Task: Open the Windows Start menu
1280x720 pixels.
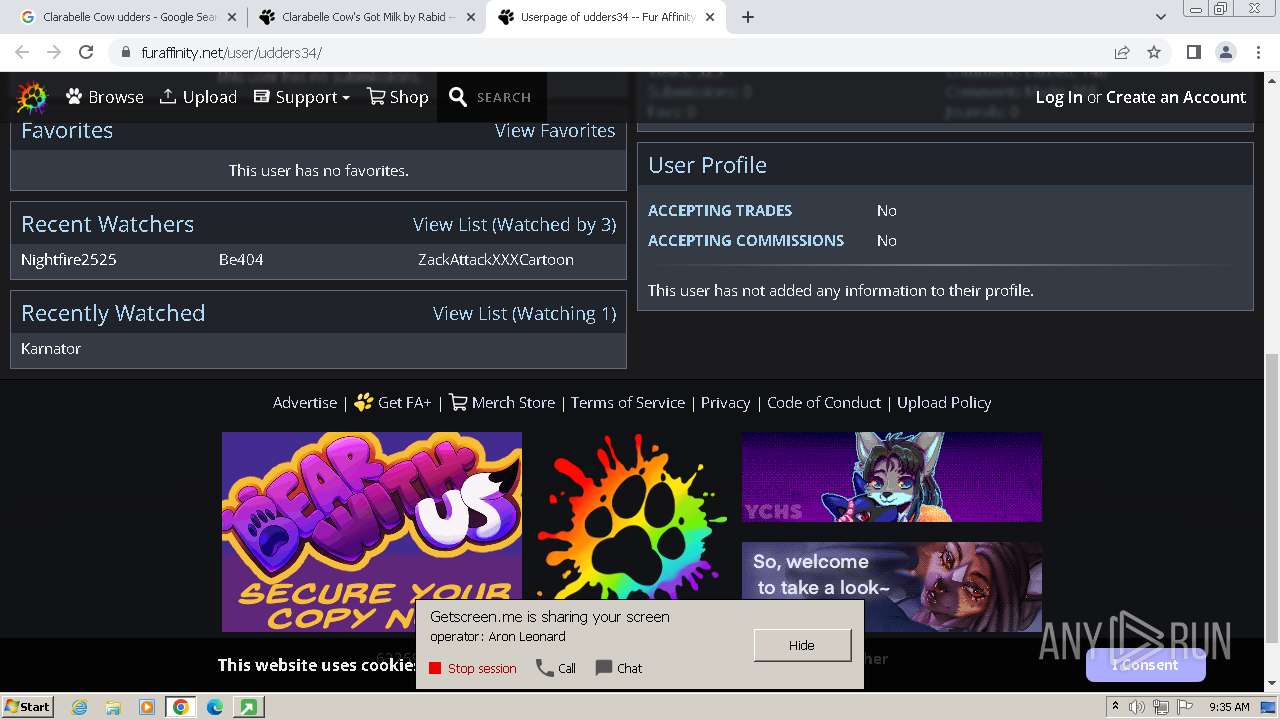Action: pos(27,706)
